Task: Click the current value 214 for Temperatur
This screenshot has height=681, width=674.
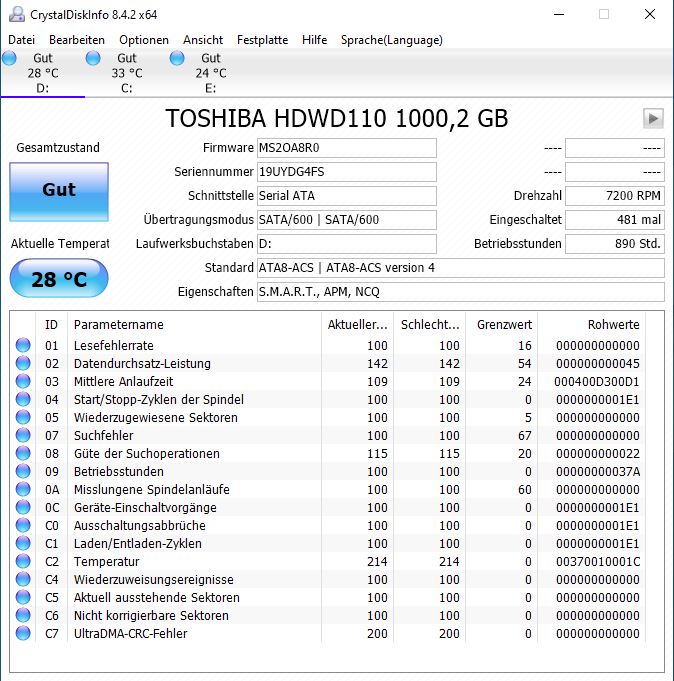Action: tap(377, 562)
